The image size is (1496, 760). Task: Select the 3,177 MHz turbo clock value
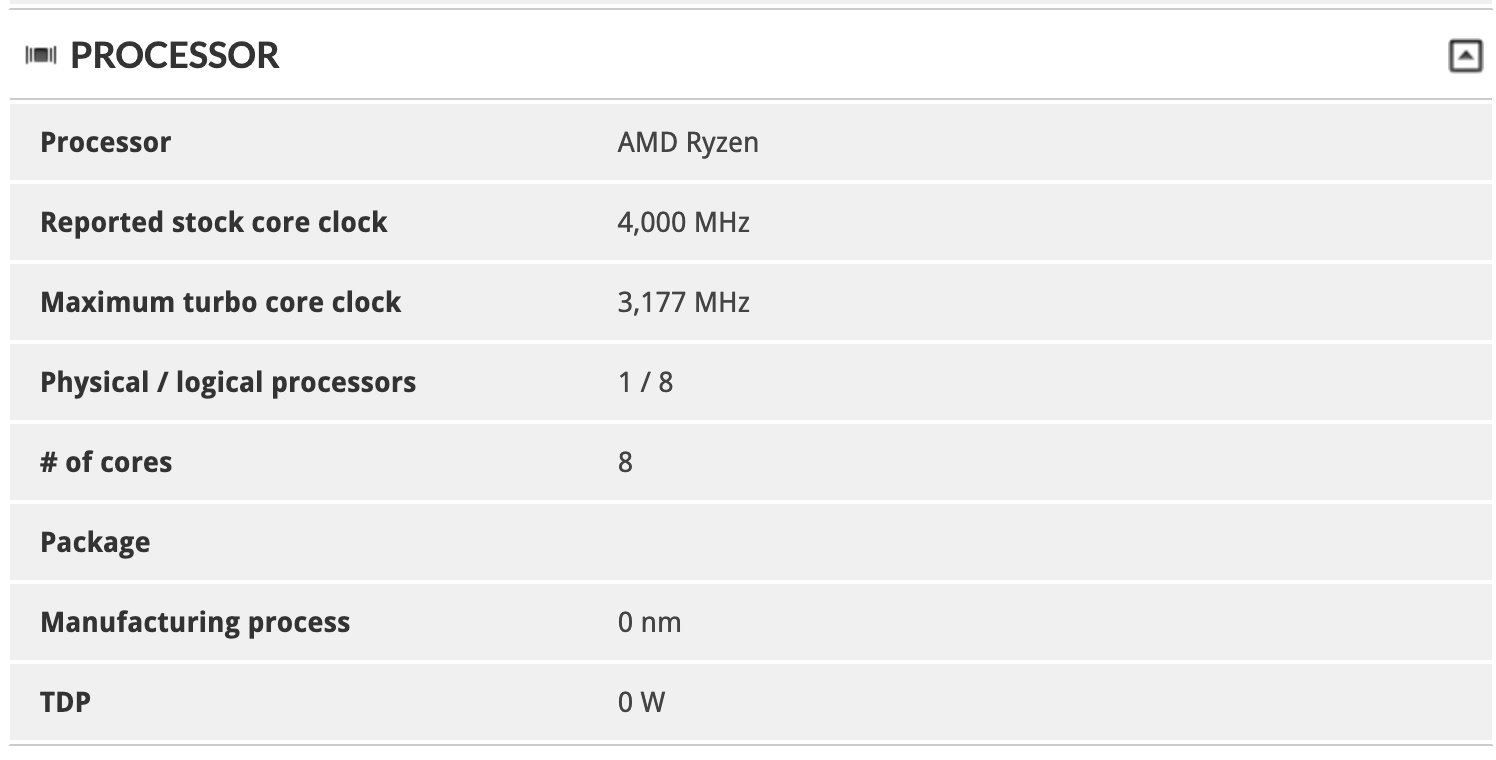coord(683,302)
